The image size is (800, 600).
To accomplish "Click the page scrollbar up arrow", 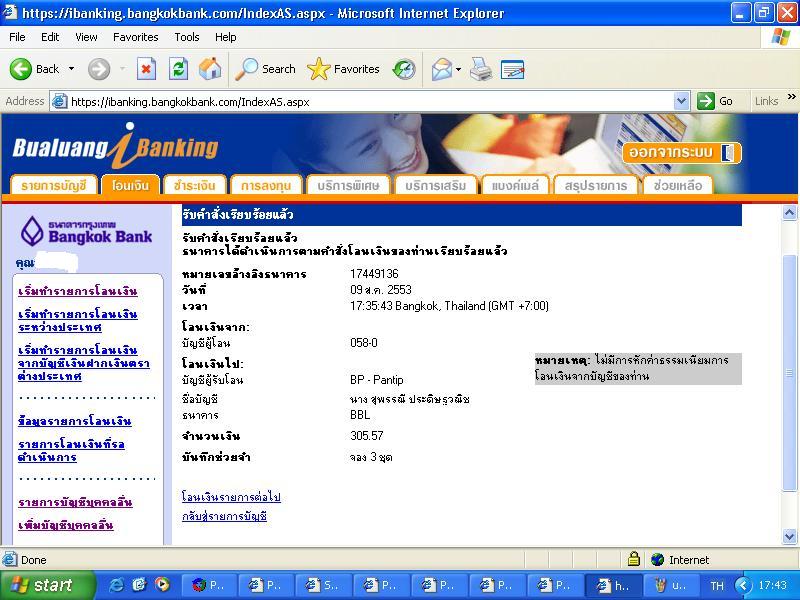I will (789, 213).
